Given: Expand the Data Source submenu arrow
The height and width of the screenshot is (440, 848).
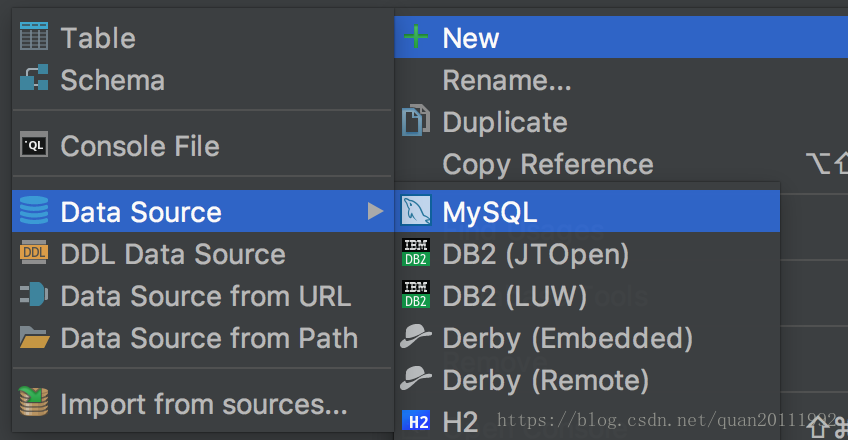Looking at the screenshot, I should pos(375,211).
